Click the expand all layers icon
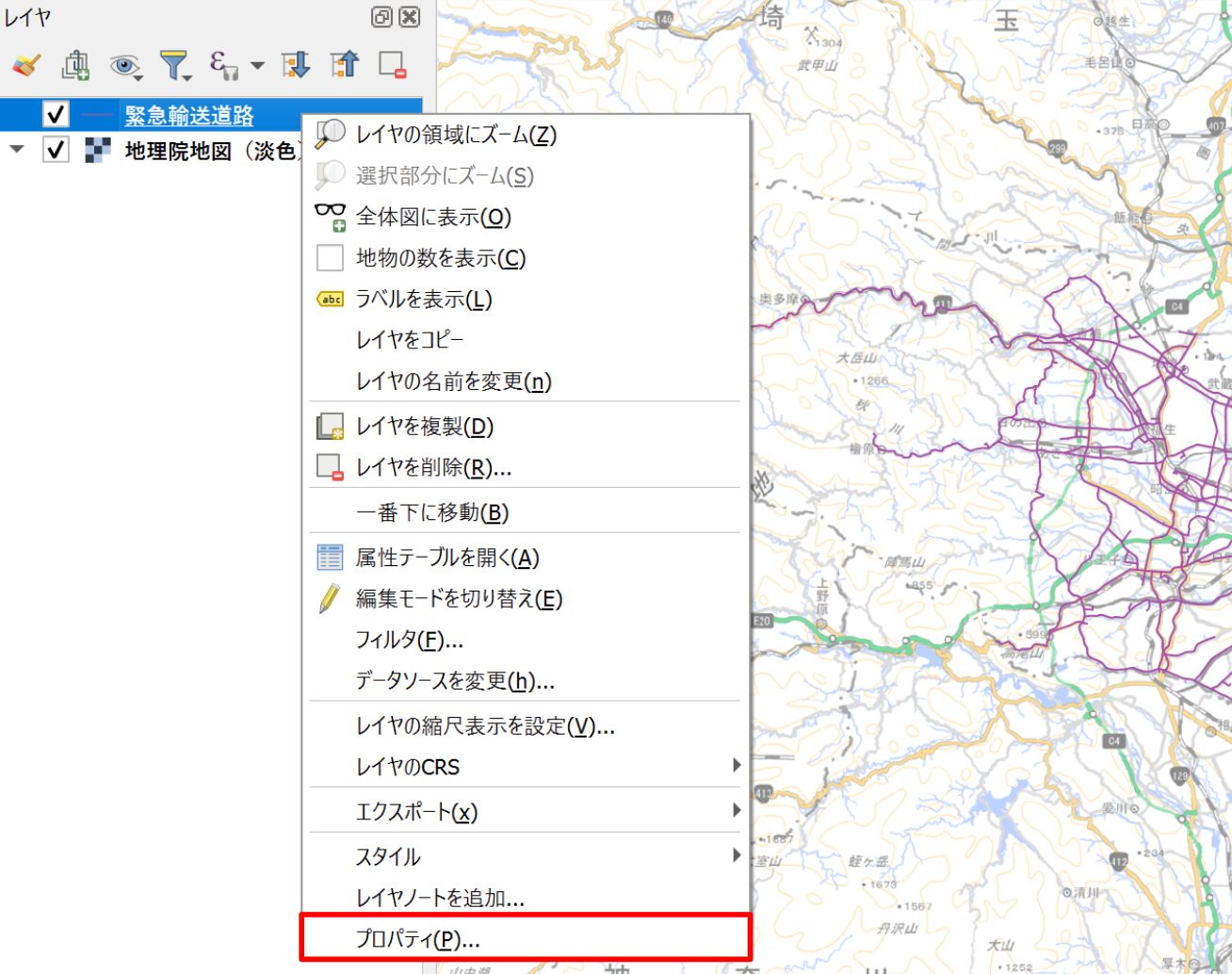Image resolution: width=1232 pixels, height=974 pixels. pyautogui.click(x=296, y=65)
